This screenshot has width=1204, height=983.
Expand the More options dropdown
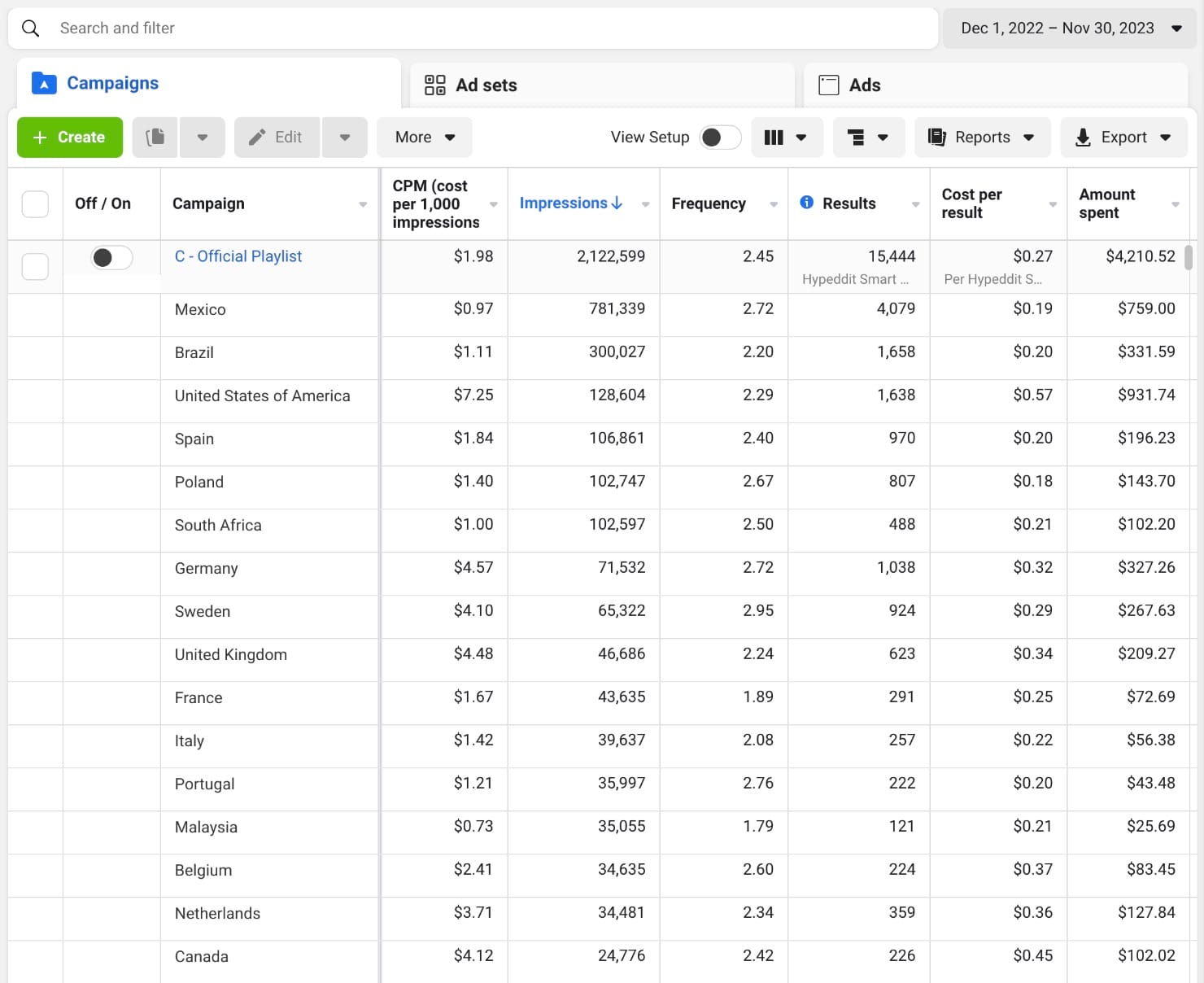(x=424, y=137)
